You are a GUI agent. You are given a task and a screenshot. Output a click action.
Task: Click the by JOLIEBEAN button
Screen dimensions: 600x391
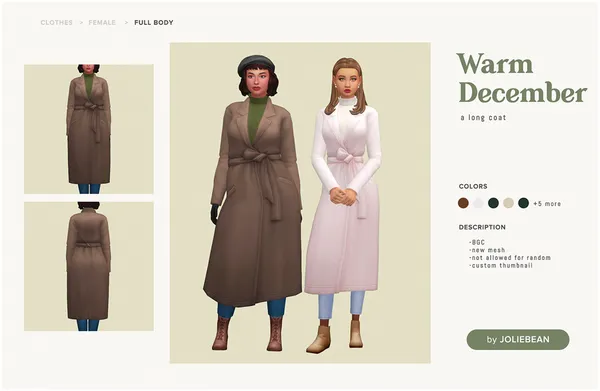pos(518,339)
